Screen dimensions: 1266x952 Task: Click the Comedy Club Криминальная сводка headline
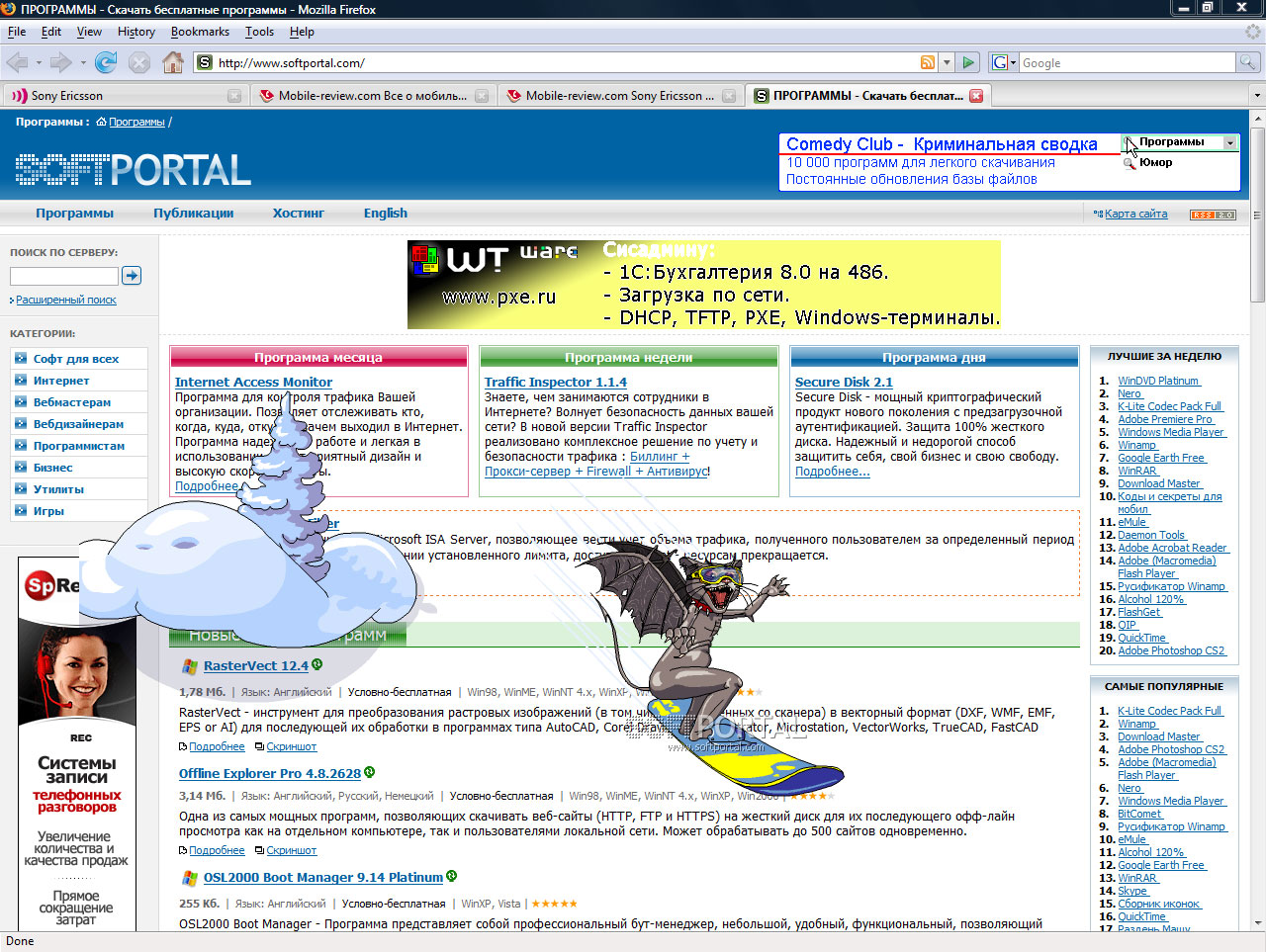[942, 144]
